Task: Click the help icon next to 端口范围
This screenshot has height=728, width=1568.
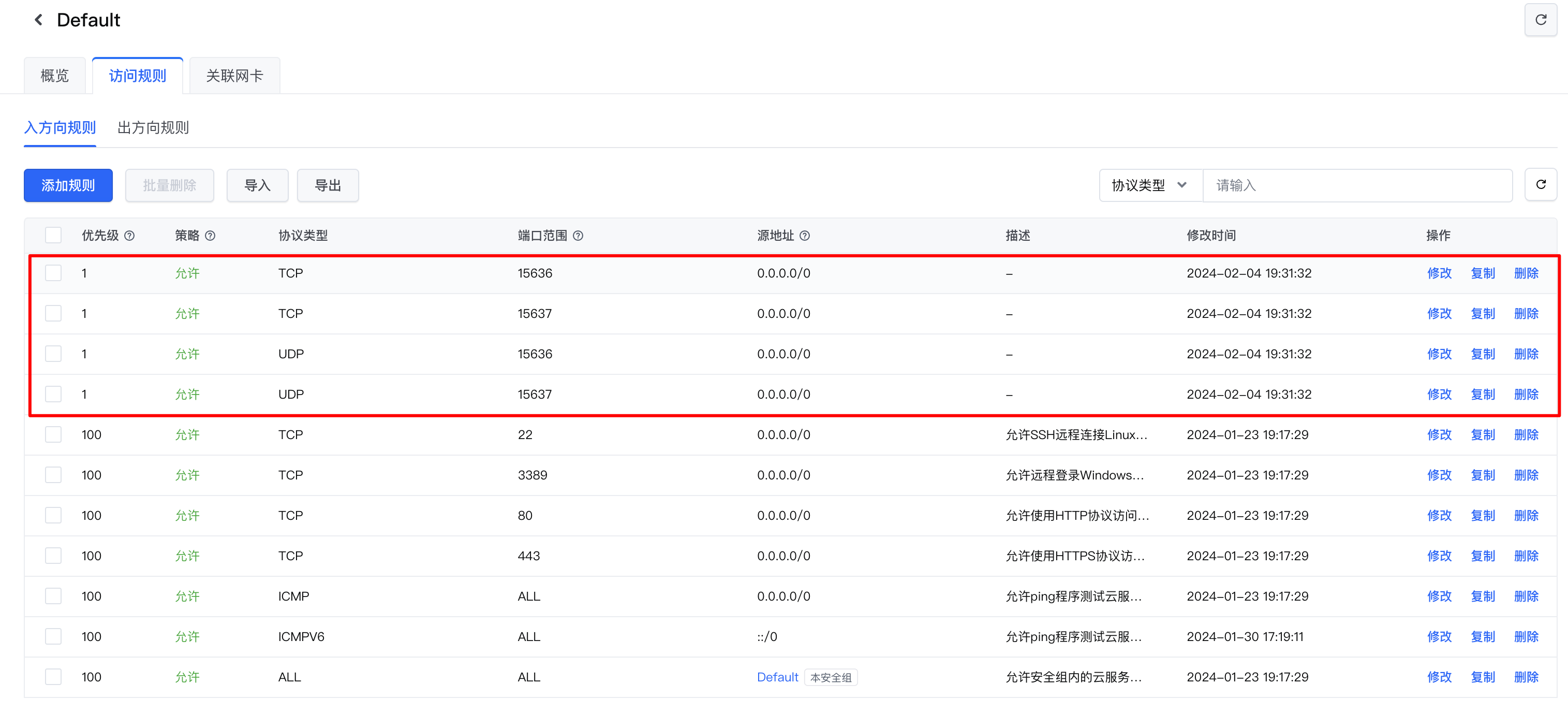Action: click(x=578, y=236)
